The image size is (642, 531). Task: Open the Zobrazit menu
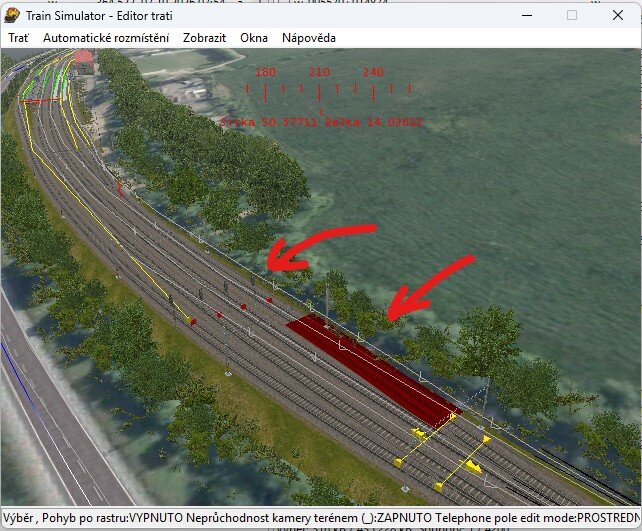click(204, 38)
